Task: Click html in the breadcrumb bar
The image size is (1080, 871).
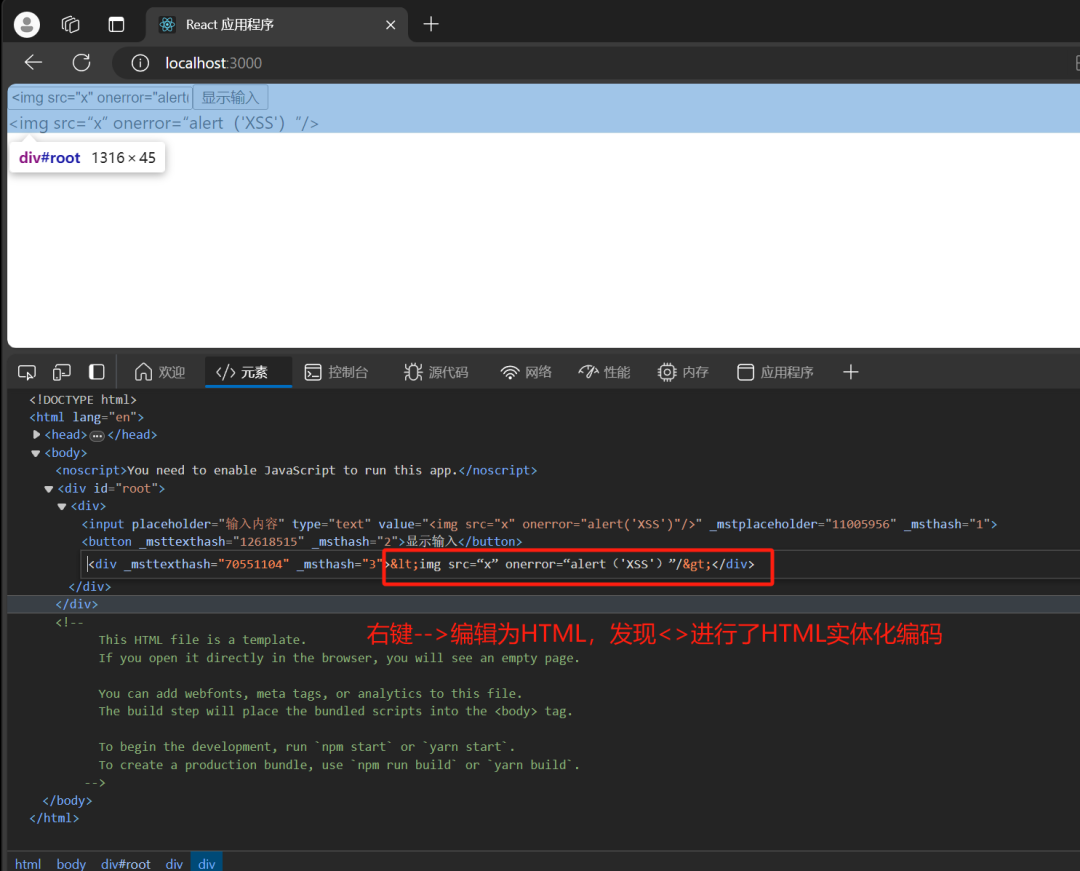Action: (x=28, y=863)
